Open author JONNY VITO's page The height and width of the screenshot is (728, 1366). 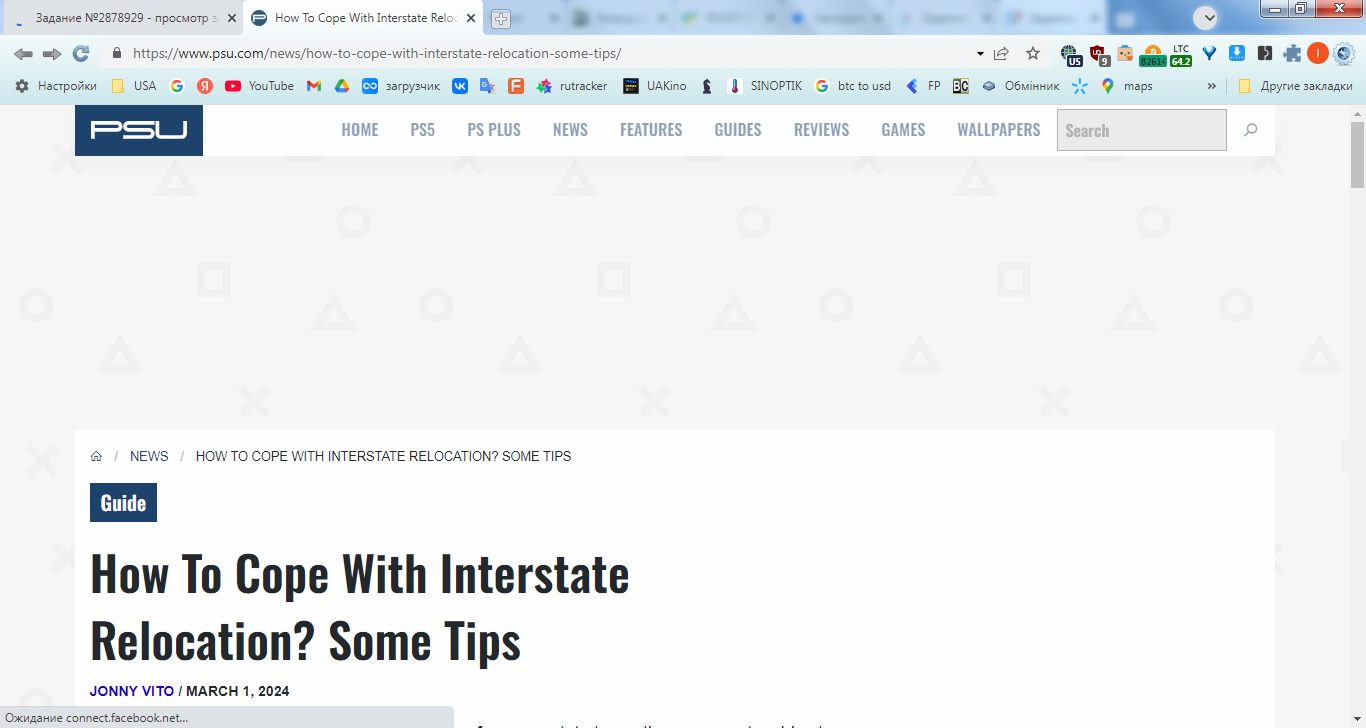click(x=132, y=691)
